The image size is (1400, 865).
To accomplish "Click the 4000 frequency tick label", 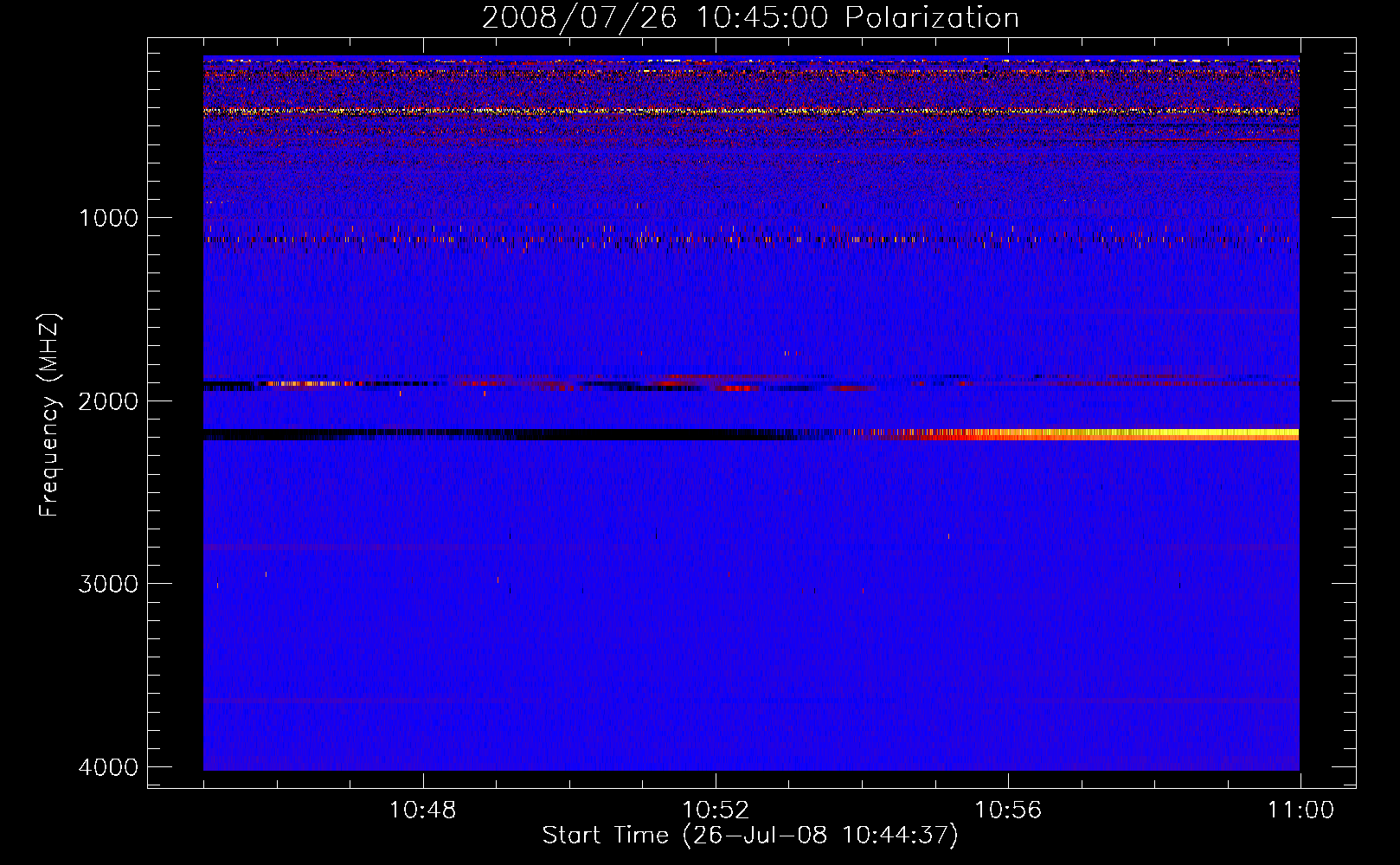I will click(x=108, y=767).
